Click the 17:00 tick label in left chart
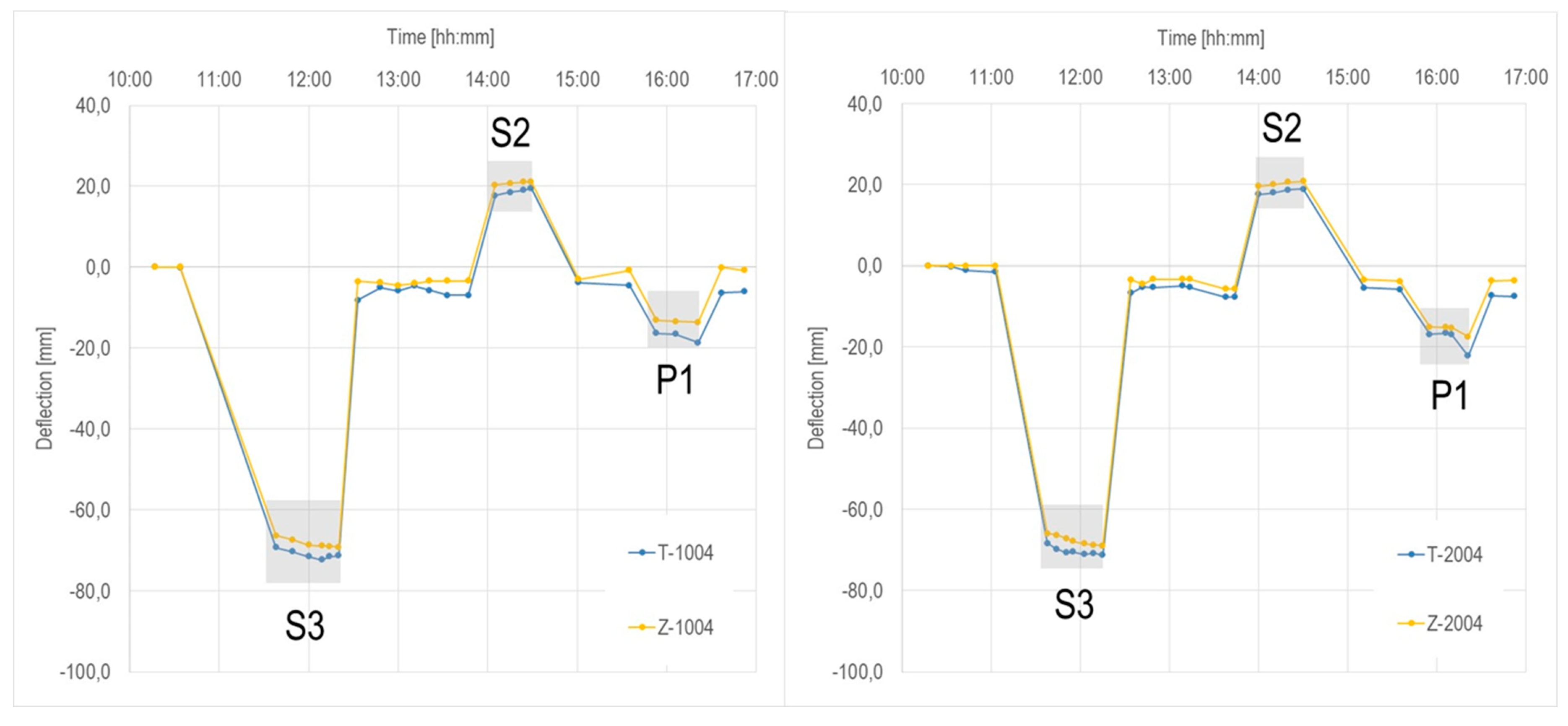This screenshot has height=726, width=1568. (x=755, y=79)
